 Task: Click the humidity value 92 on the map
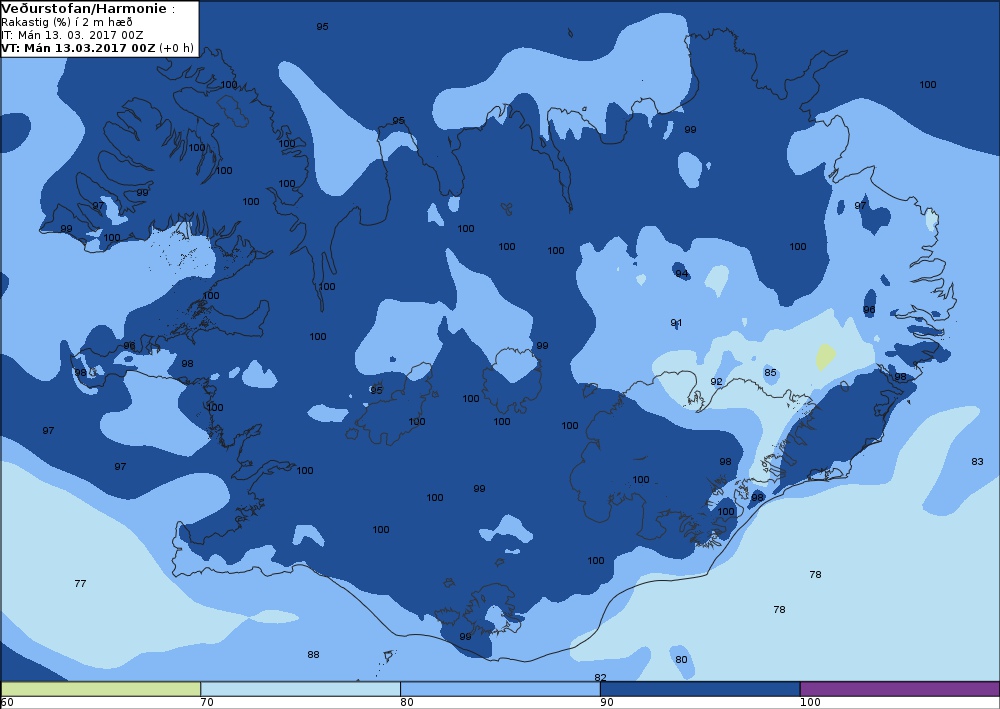coord(716,382)
